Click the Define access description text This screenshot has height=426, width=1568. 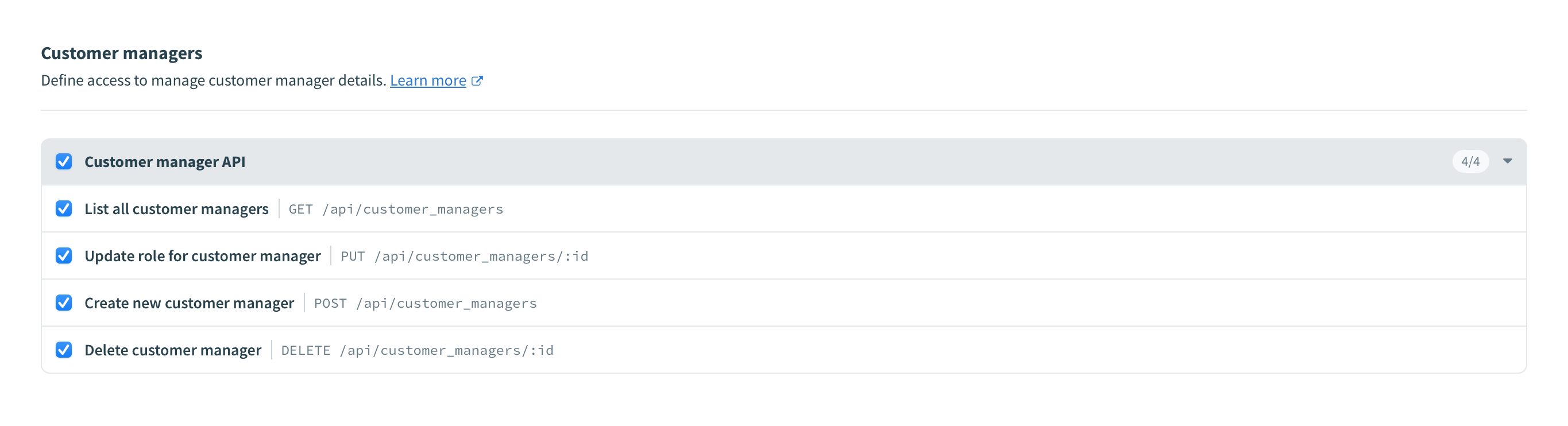click(213, 81)
